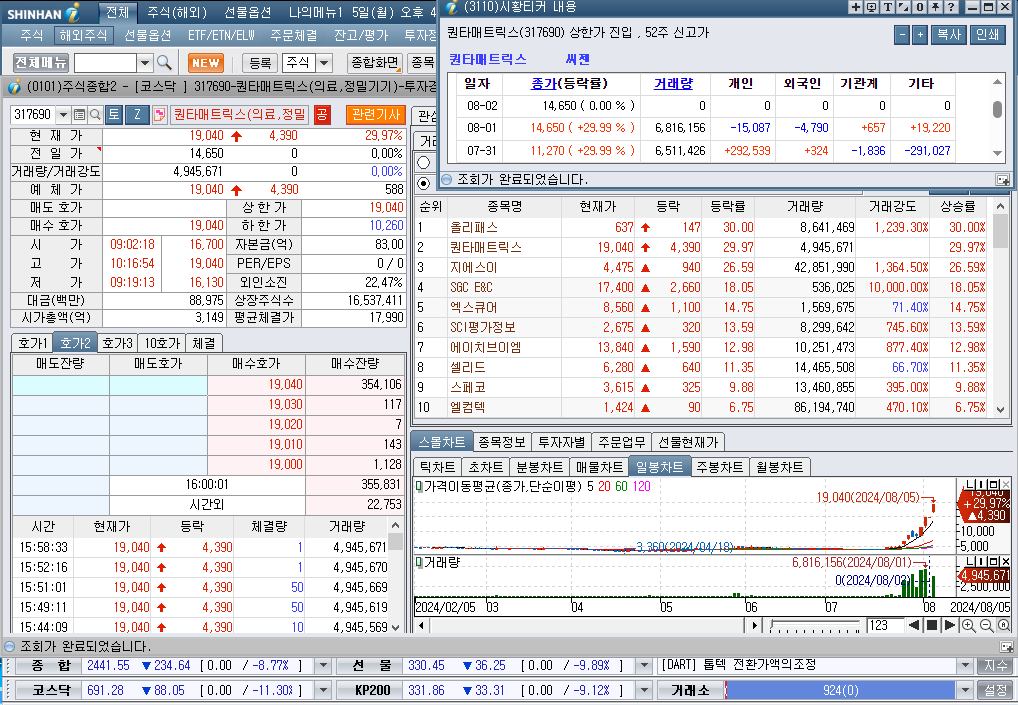Click the diagonal arrows icon in ticker title bar
The image size is (1018, 705).
[x=904, y=8]
